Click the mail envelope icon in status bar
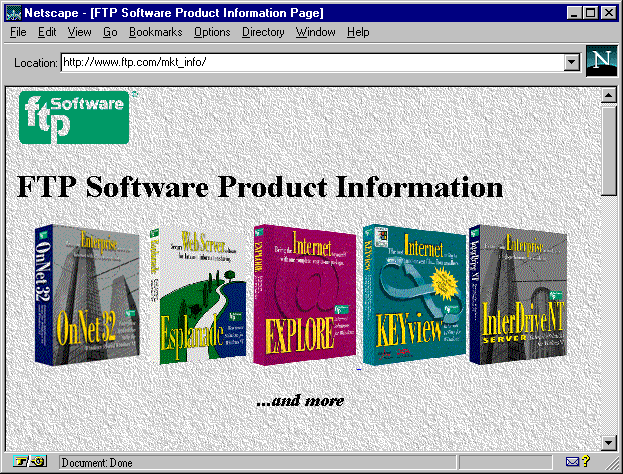 [572, 462]
